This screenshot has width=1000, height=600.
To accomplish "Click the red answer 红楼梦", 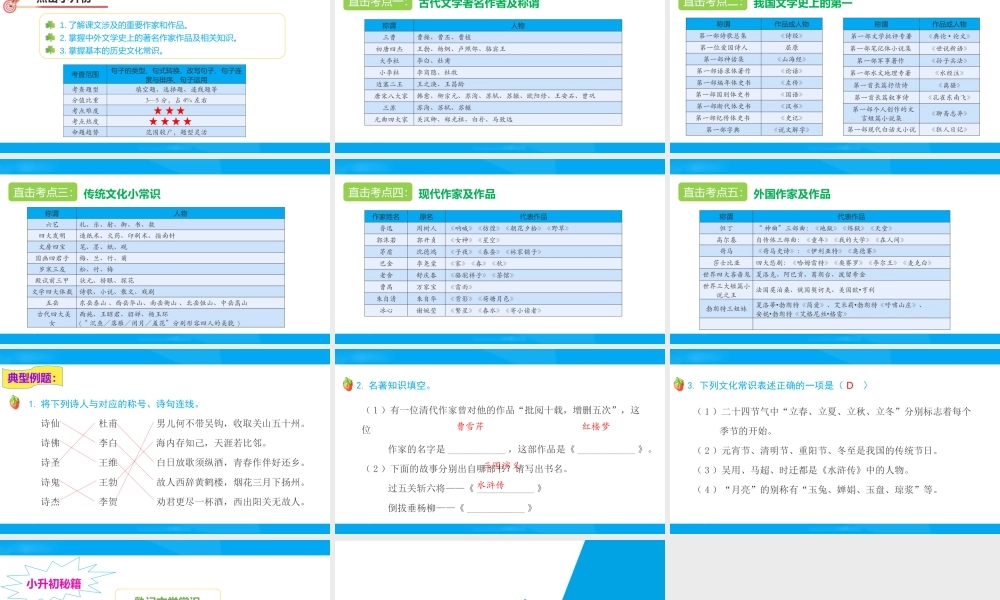I will pos(596,426).
